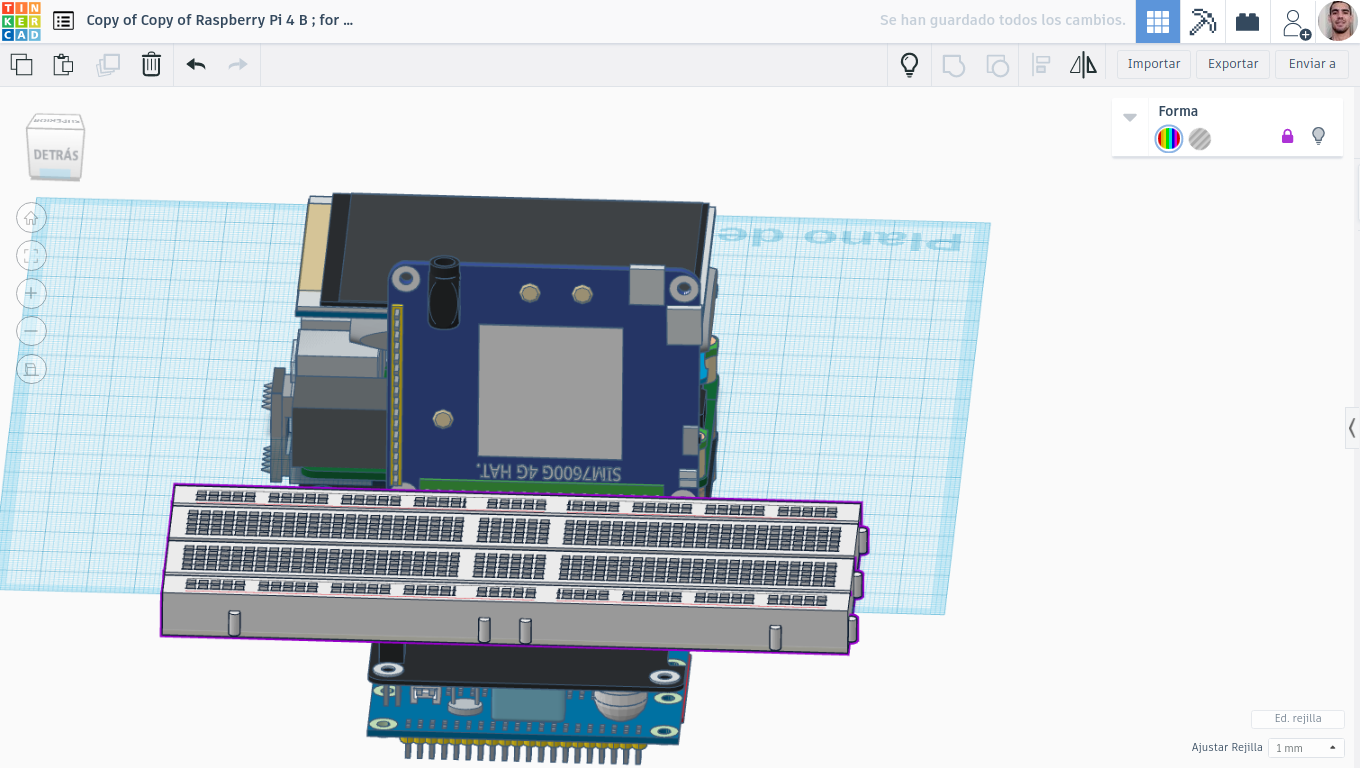Show all hidden shapes lightbulb
This screenshot has width=1360, height=768.
pyautogui.click(x=909, y=65)
